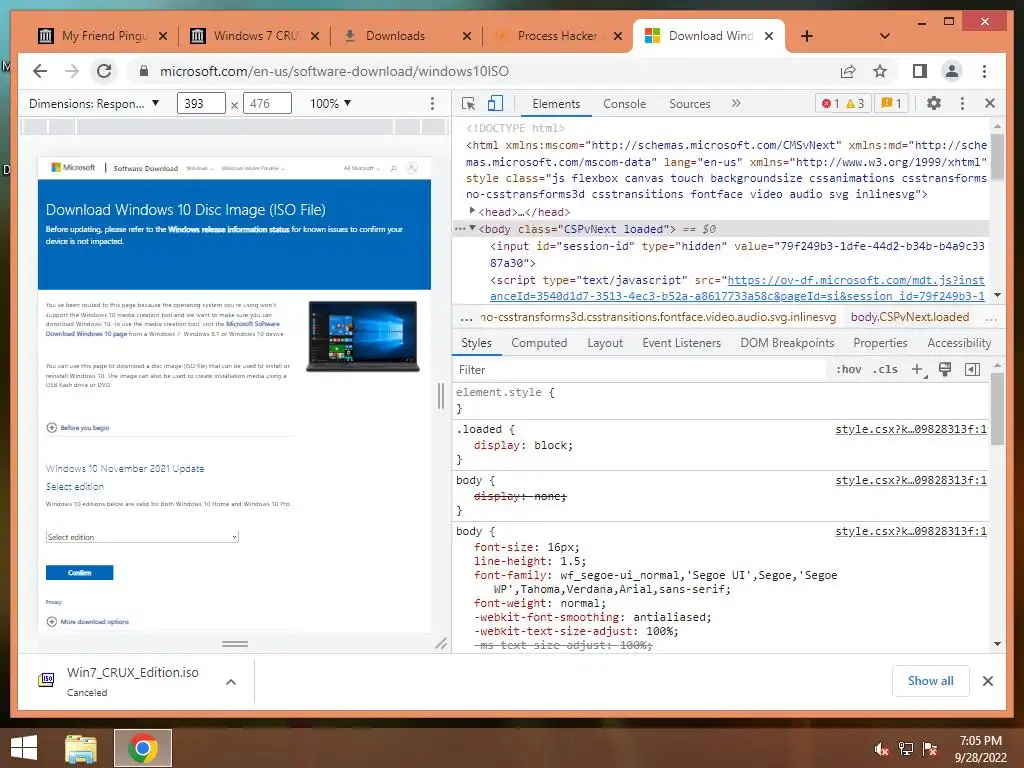Open the Select edition dropdown
The height and width of the screenshot is (768, 1024).
tap(142, 537)
